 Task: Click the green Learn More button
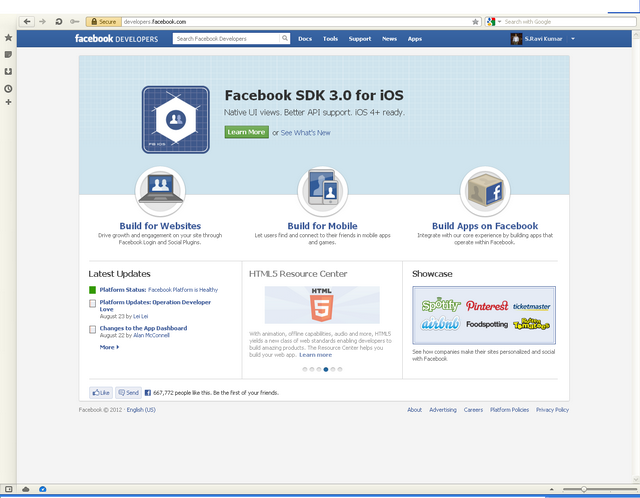pos(247,132)
